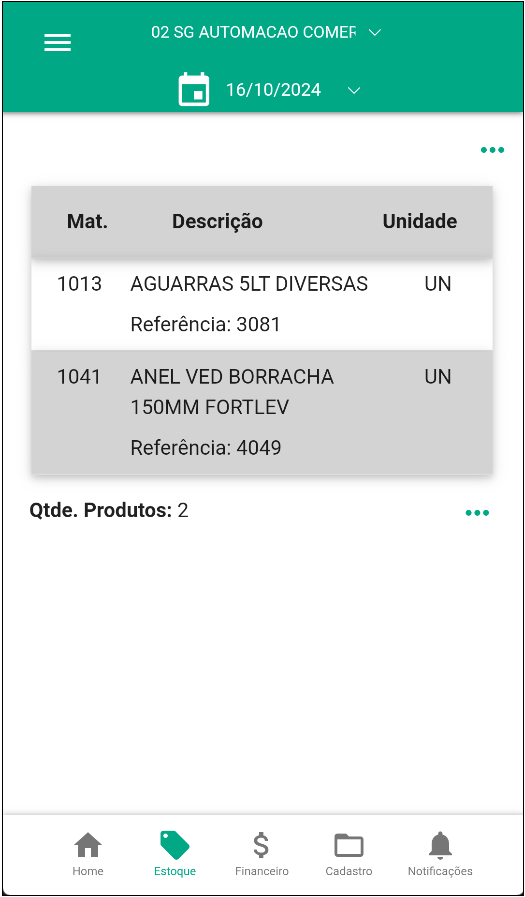This screenshot has width=525, height=897.
Task: Click the Unidade column header
Action: (x=420, y=221)
